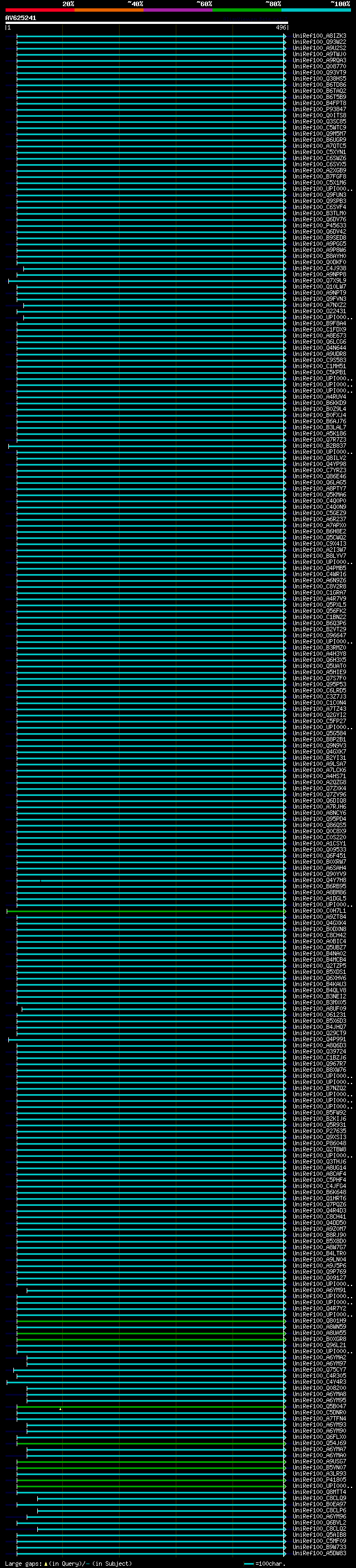
Task: Select hit label UniRef100_B9SED8
Action: click(x=319, y=238)
